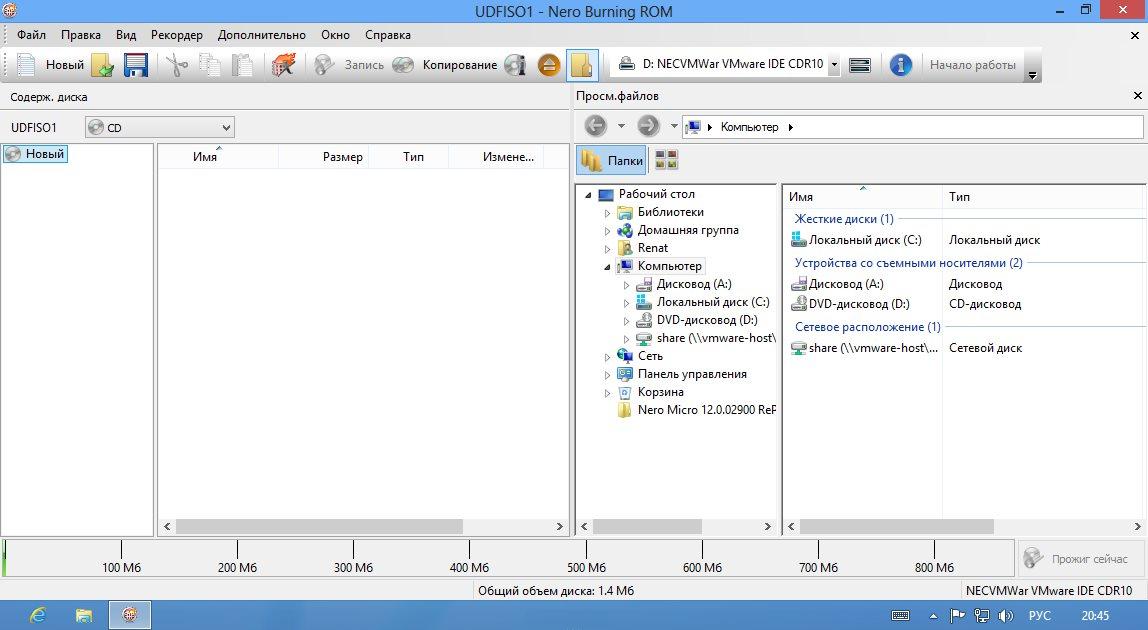Go back with the file browser back arrow

click(x=595, y=126)
